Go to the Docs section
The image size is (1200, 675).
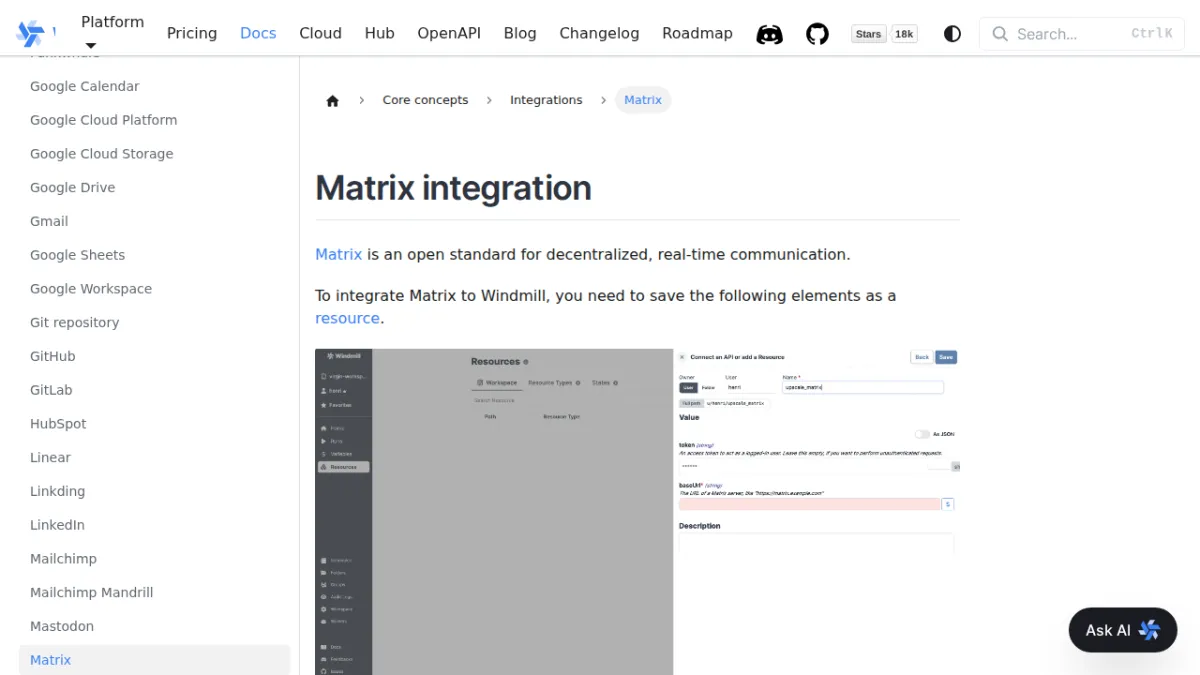point(258,33)
